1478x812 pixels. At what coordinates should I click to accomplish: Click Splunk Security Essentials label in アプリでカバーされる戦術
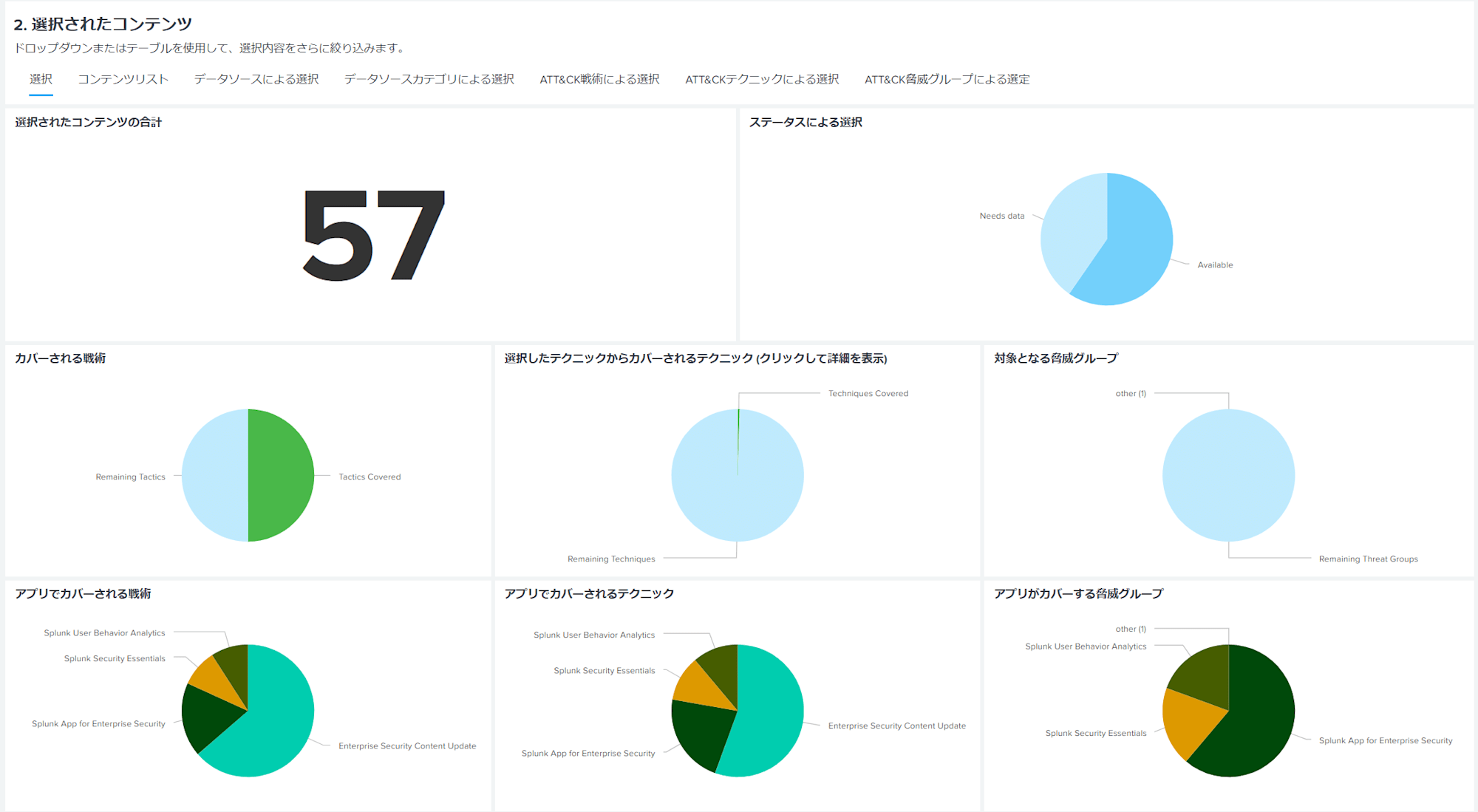point(115,658)
